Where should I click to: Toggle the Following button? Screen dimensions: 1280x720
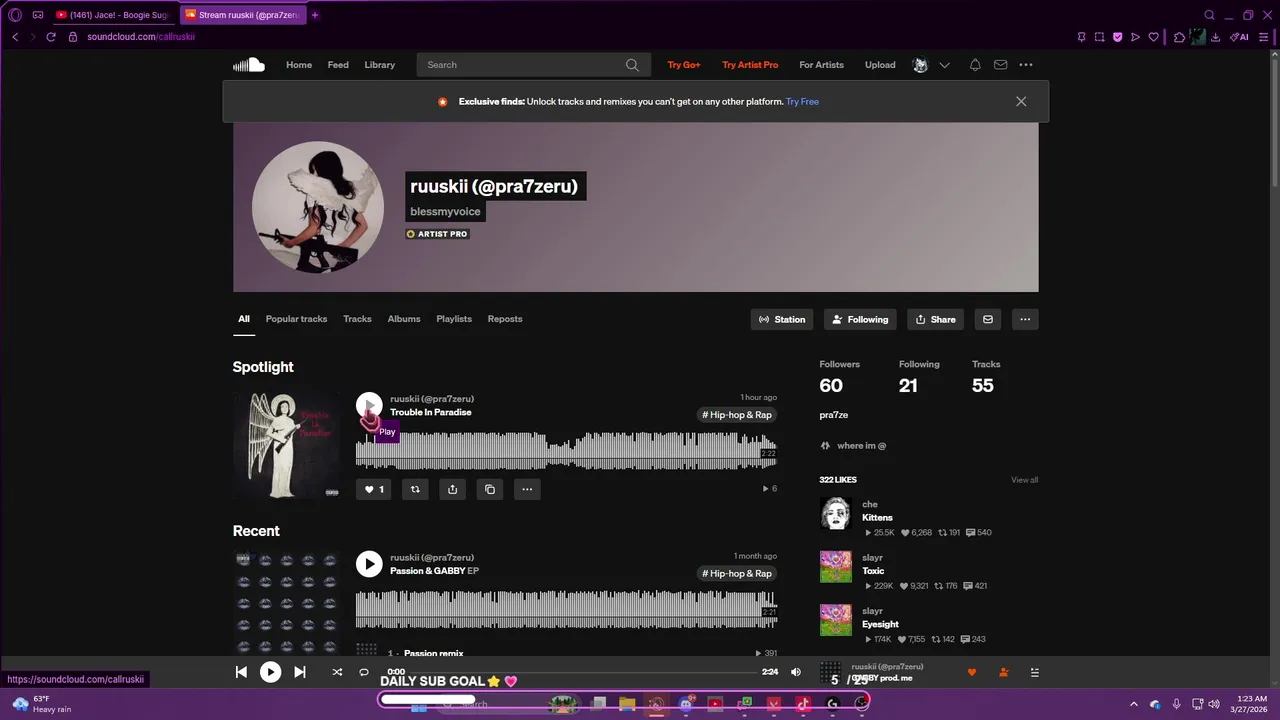click(860, 320)
